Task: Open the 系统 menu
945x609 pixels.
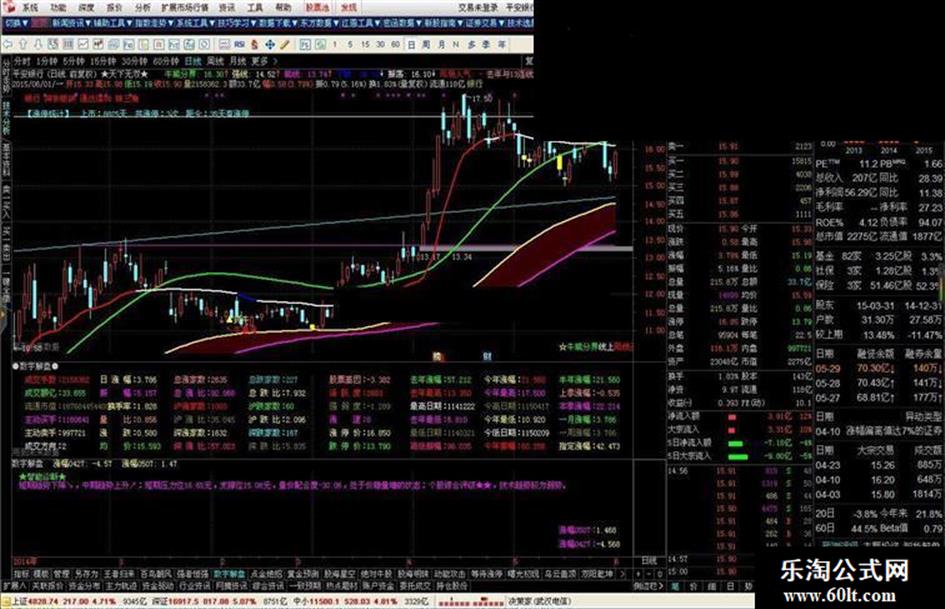Action: [30, 8]
